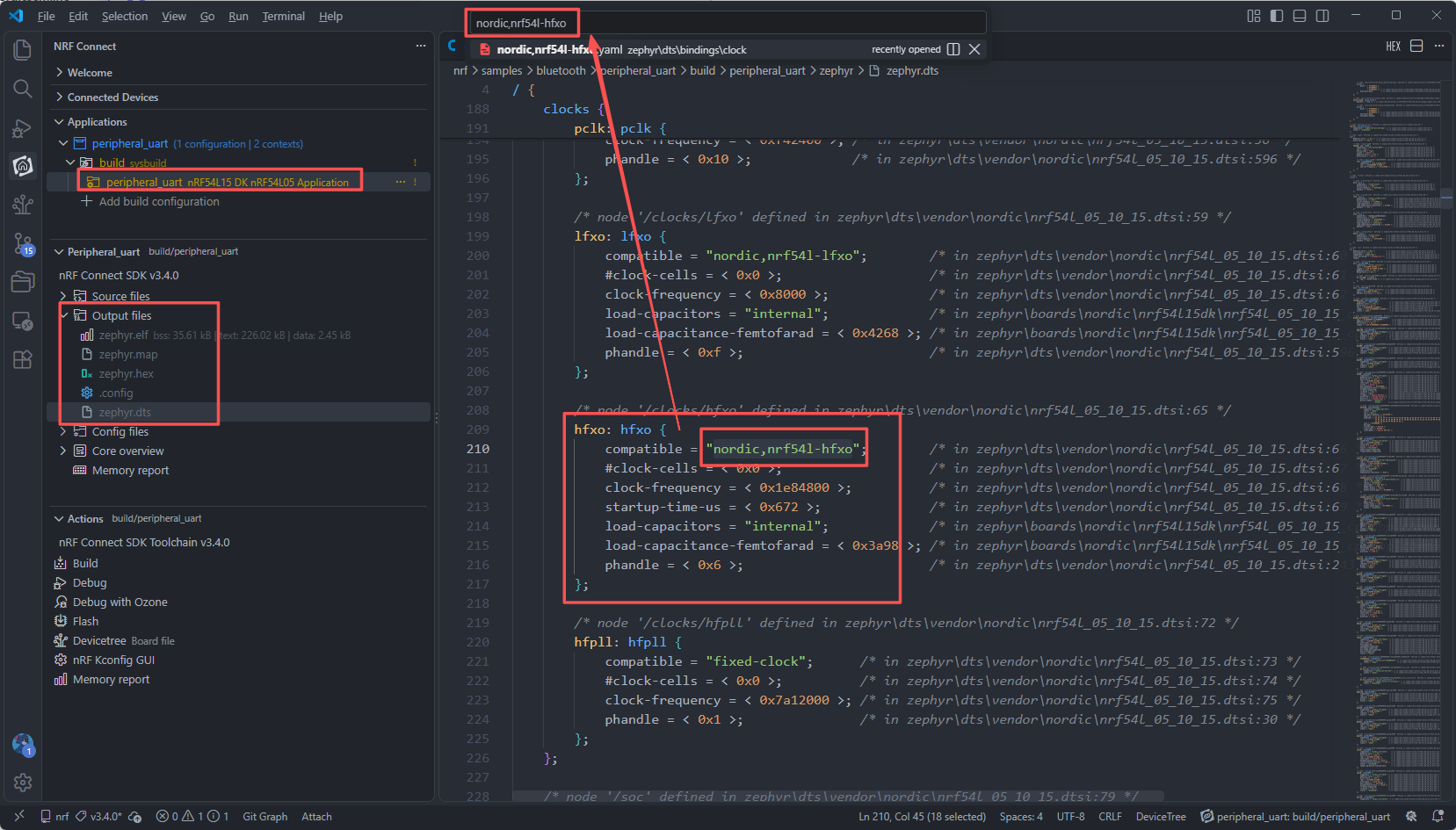Open the Remote Explorer activity bar icon
Image resolution: width=1456 pixels, height=830 pixels.
23,321
